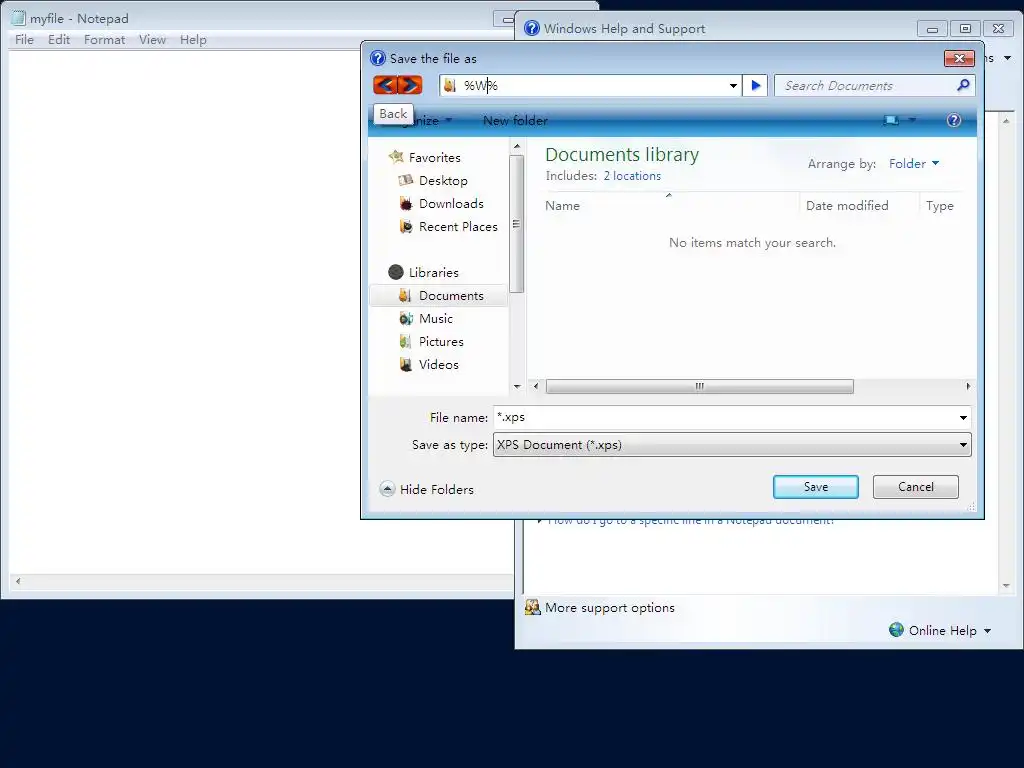This screenshot has width=1024, height=768.
Task: Open the File name dropdown arrow
Action: pos(963,417)
